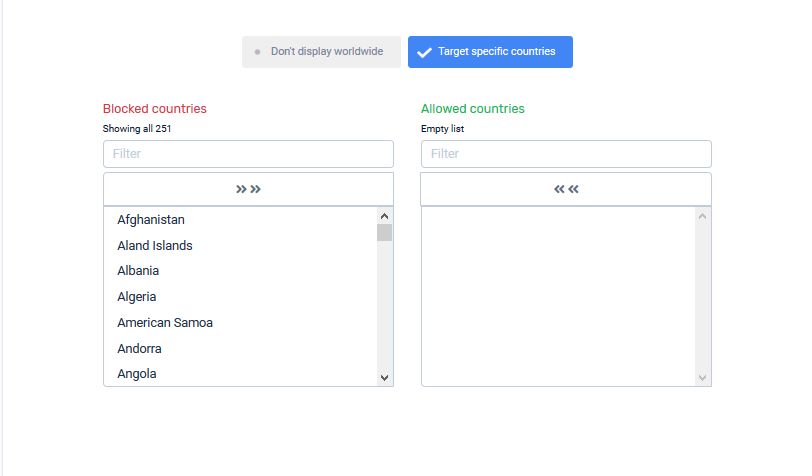Click the move-all-left double arrow button

(566, 189)
